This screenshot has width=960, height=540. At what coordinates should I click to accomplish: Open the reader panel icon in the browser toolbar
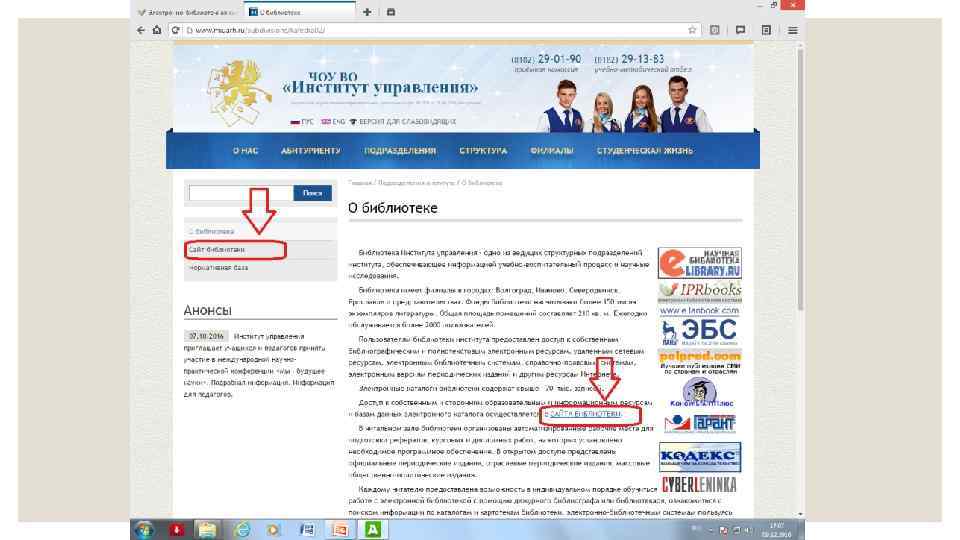coord(766,30)
